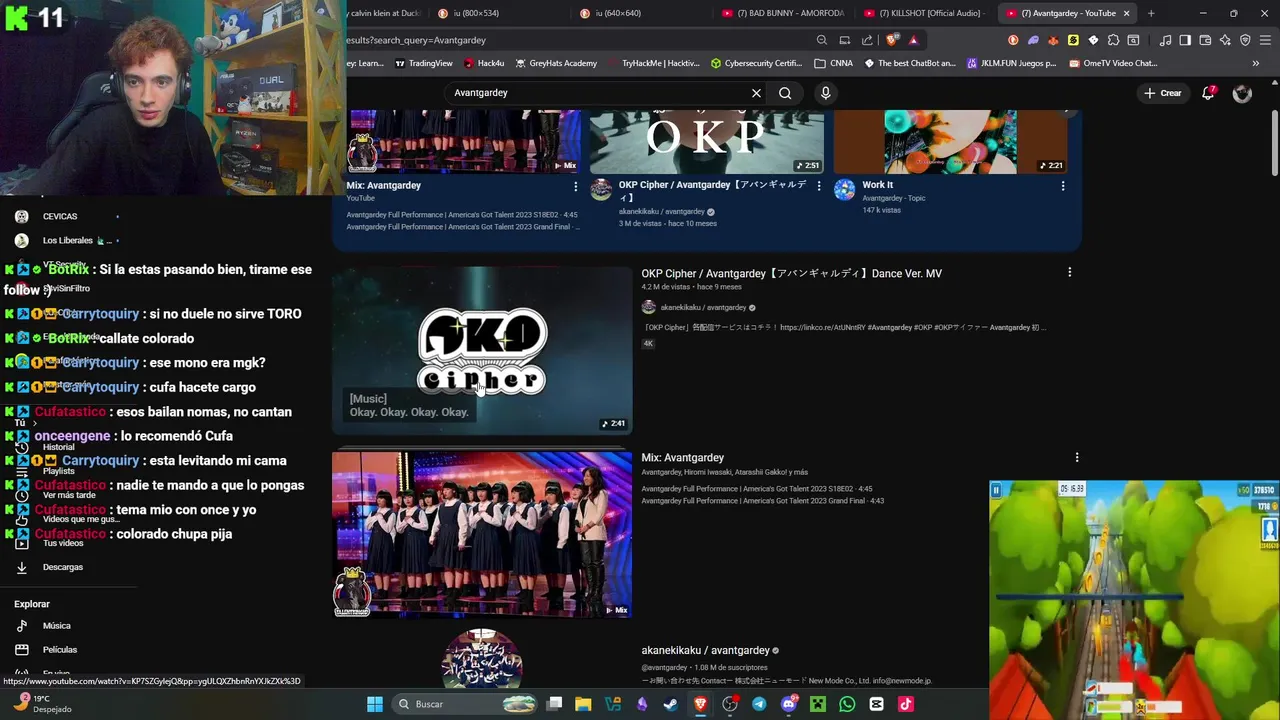
Task: Select Música under Explorar
Action: [56, 626]
